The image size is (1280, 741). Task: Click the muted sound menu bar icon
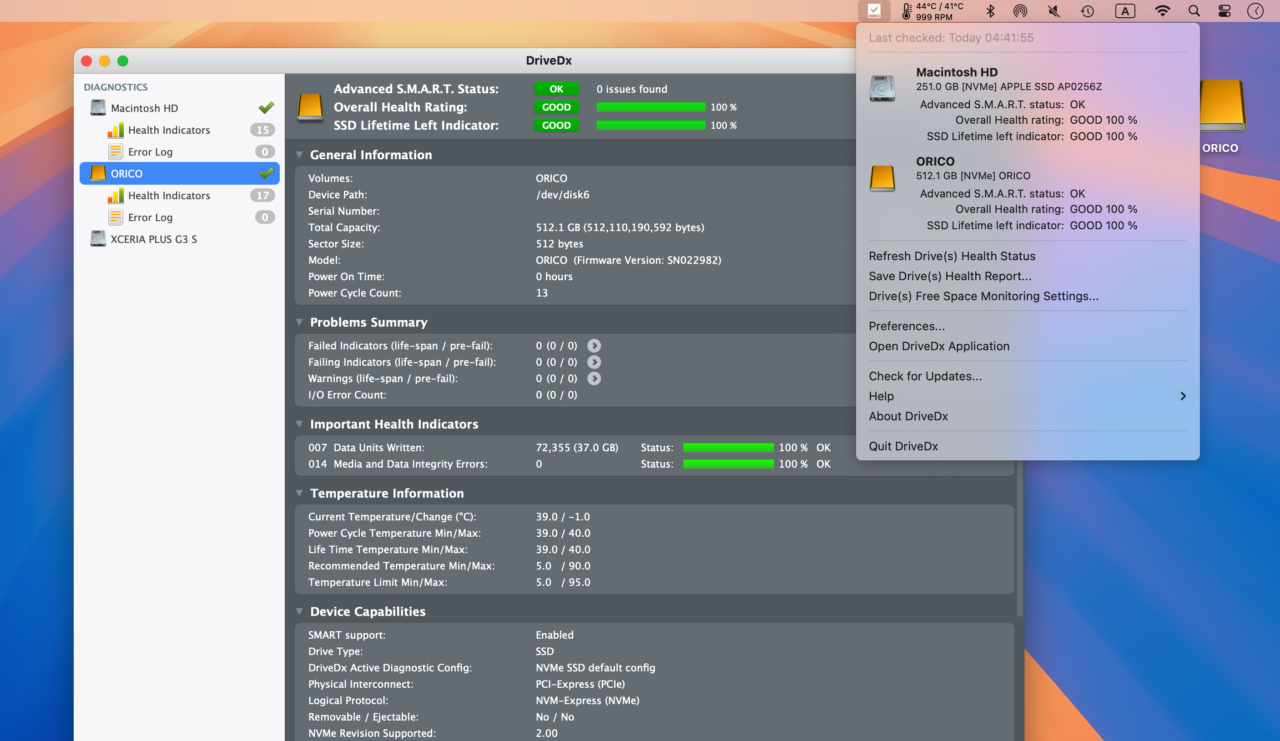1053,11
